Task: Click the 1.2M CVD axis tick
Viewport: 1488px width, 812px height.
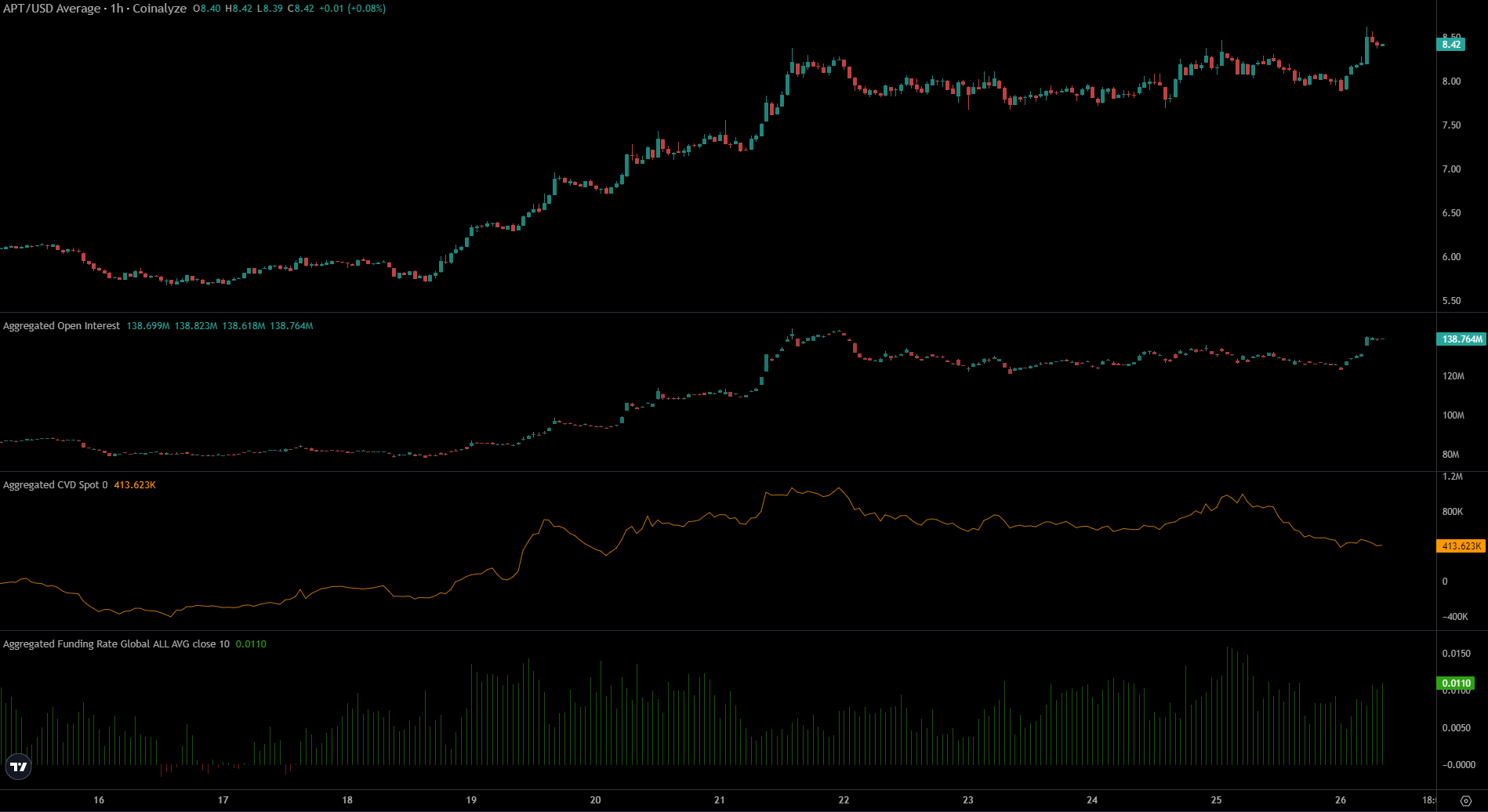Action: click(x=1452, y=477)
